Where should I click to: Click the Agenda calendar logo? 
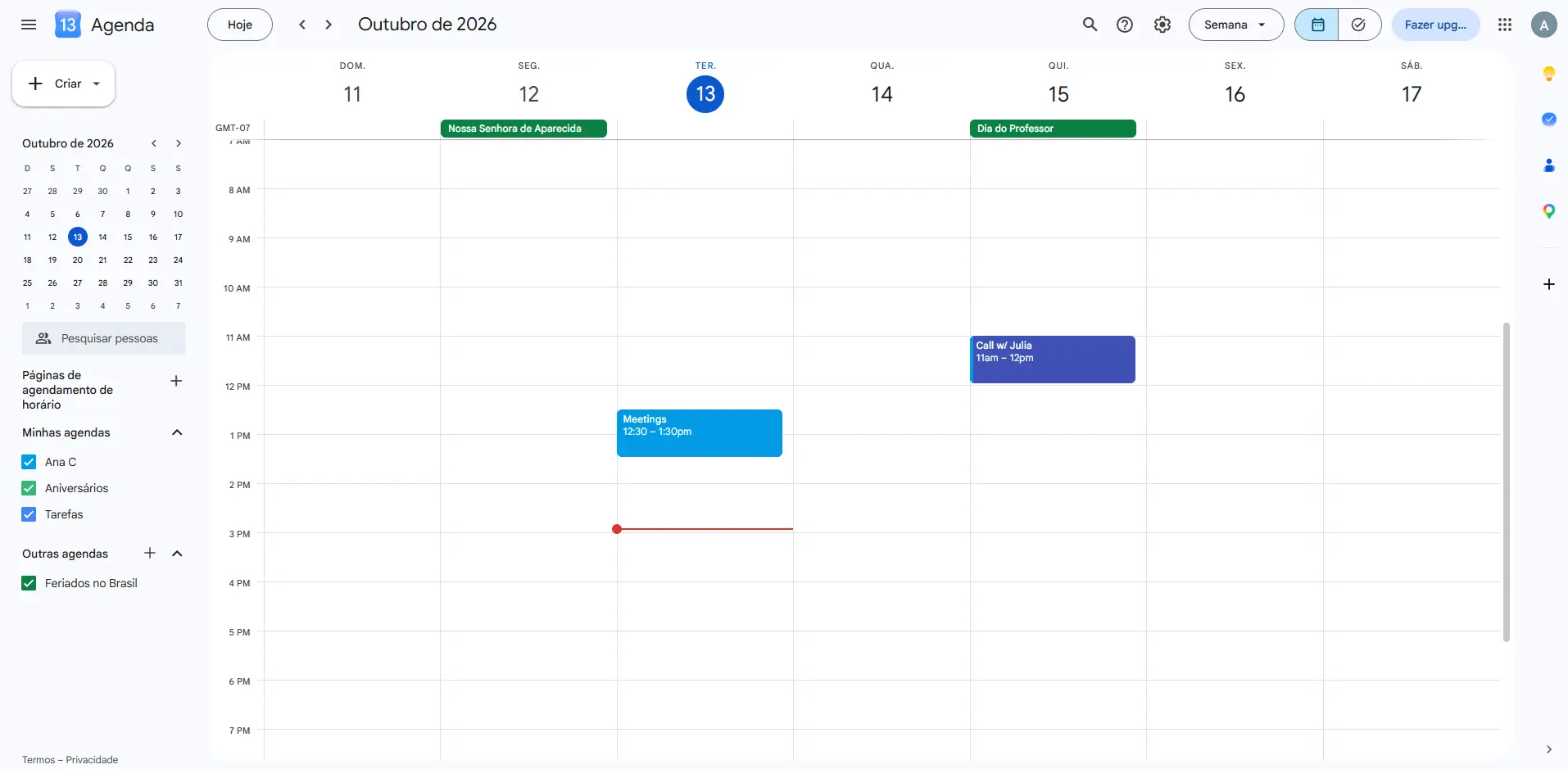coord(67,25)
